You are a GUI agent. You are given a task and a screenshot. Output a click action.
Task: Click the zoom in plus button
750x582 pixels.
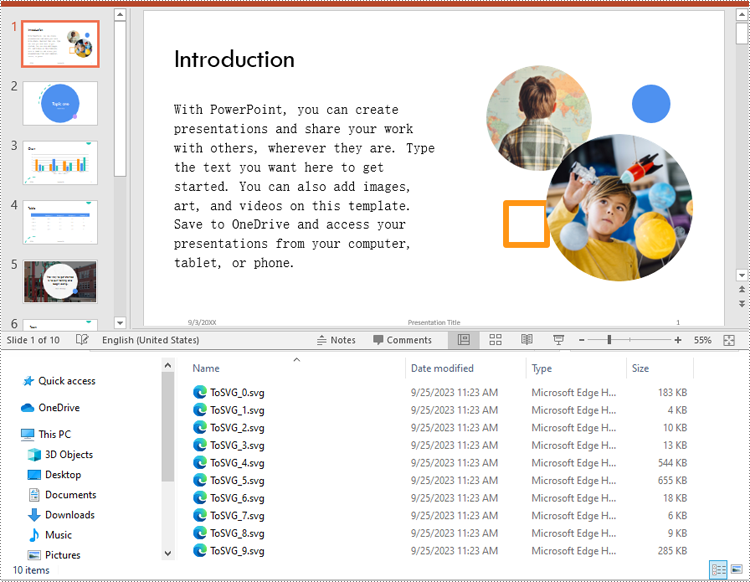678,340
